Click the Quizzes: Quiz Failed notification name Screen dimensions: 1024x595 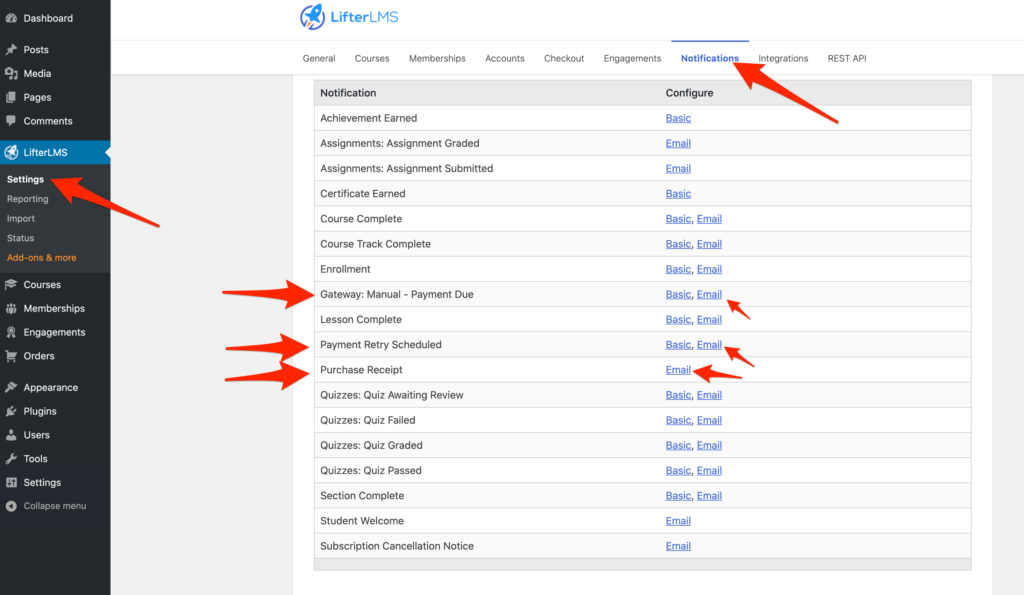(368, 420)
